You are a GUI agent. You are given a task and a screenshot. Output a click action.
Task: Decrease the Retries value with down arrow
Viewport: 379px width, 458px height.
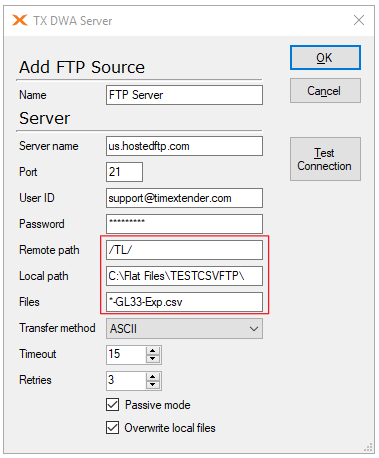153,385
